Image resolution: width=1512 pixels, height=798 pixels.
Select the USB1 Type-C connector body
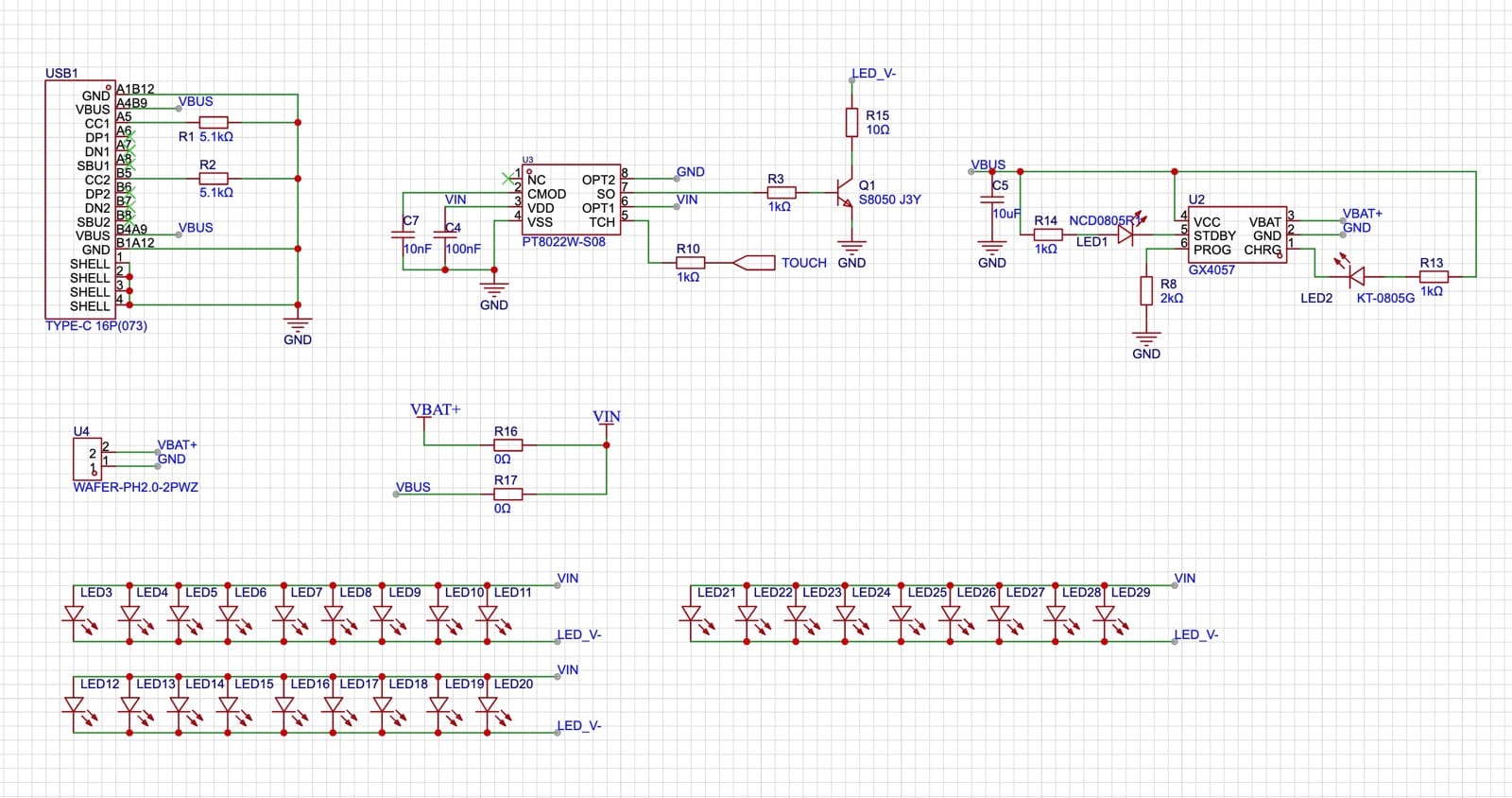(80, 199)
